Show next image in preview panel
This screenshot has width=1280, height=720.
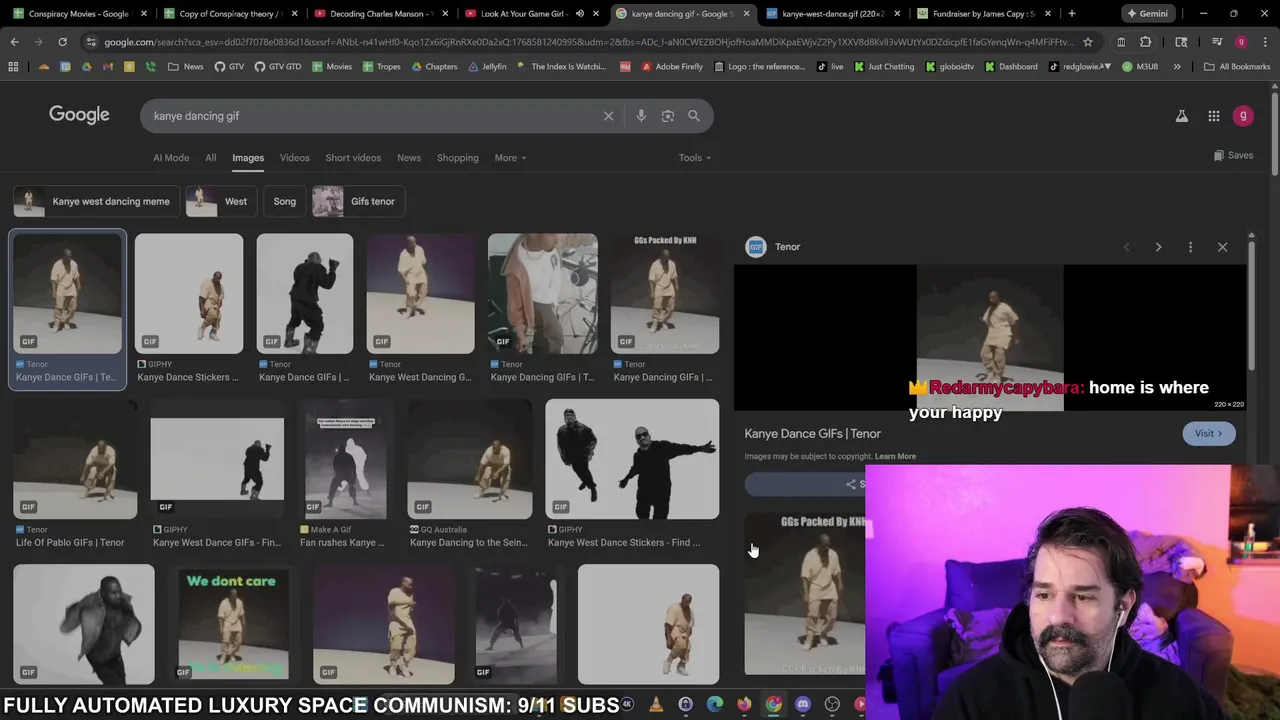tap(1158, 247)
